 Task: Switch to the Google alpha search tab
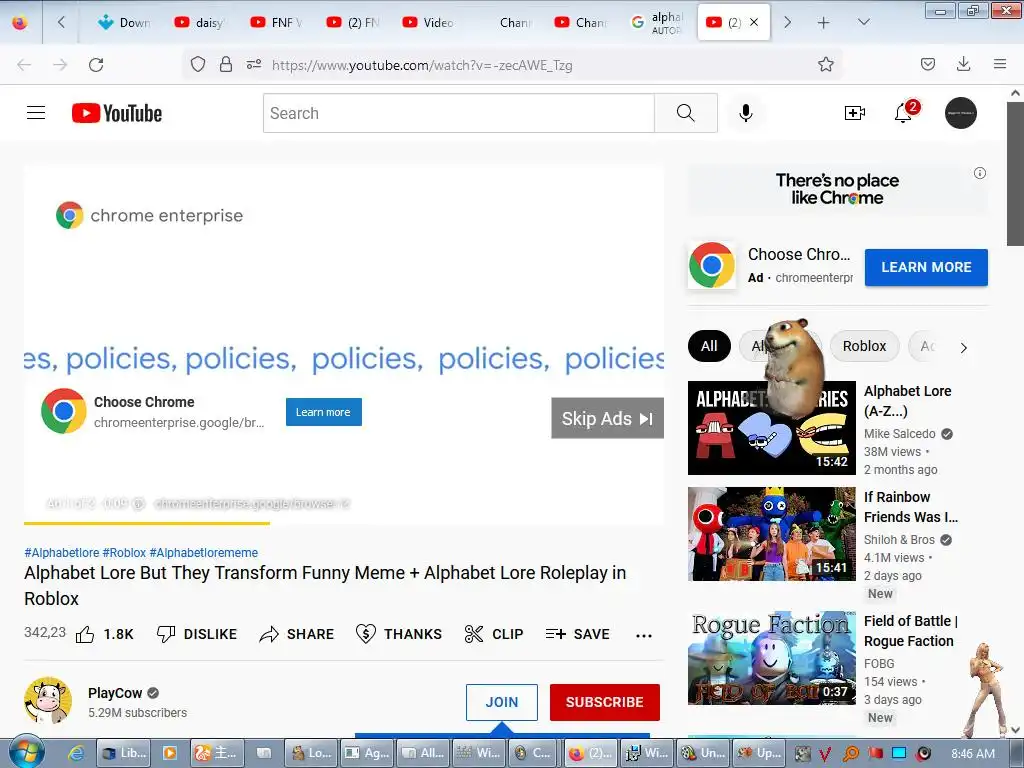point(656,23)
